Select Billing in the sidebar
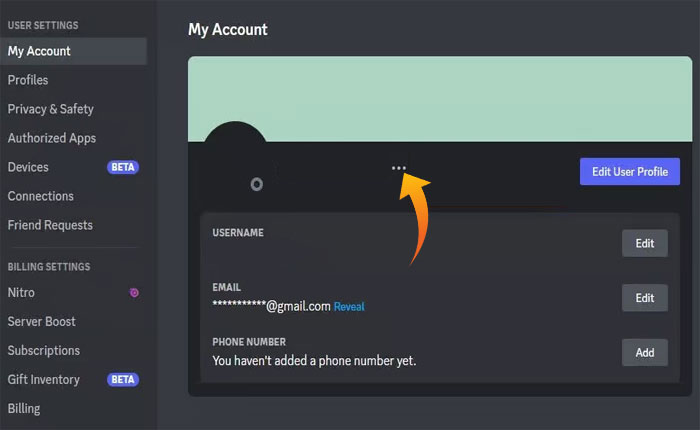Viewport: 700px width, 430px height. tap(24, 408)
